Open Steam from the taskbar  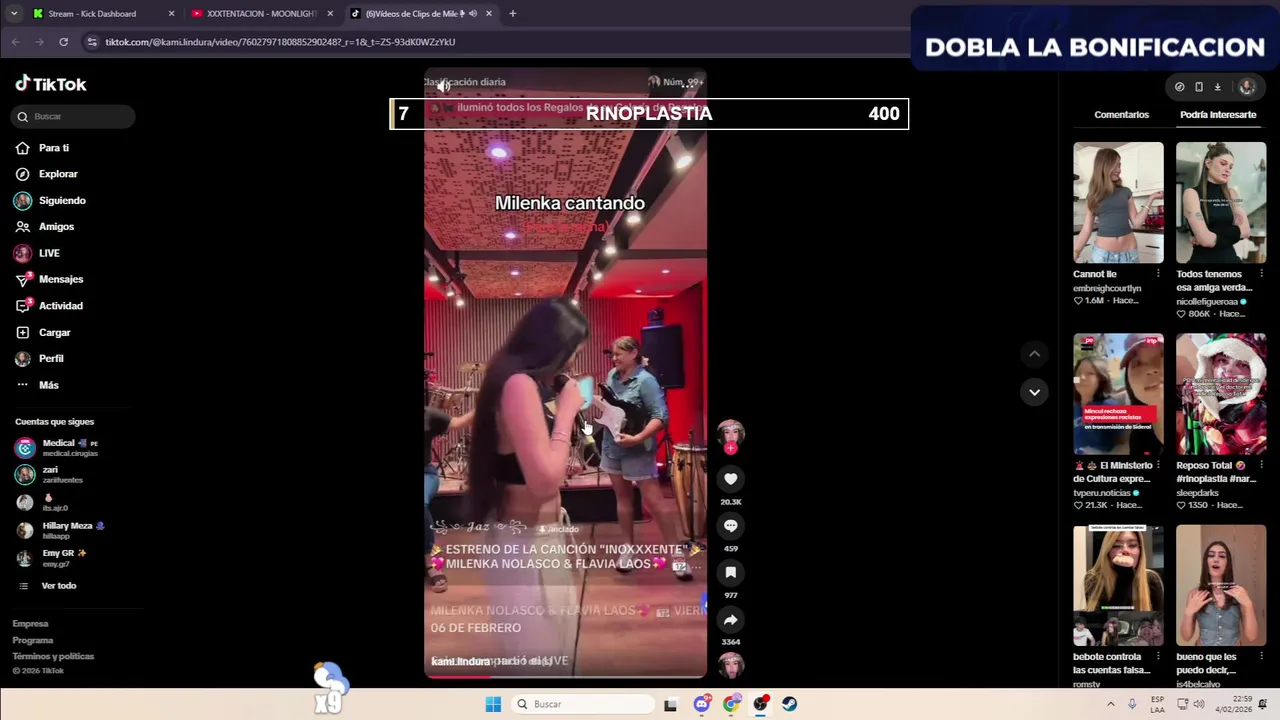789,704
